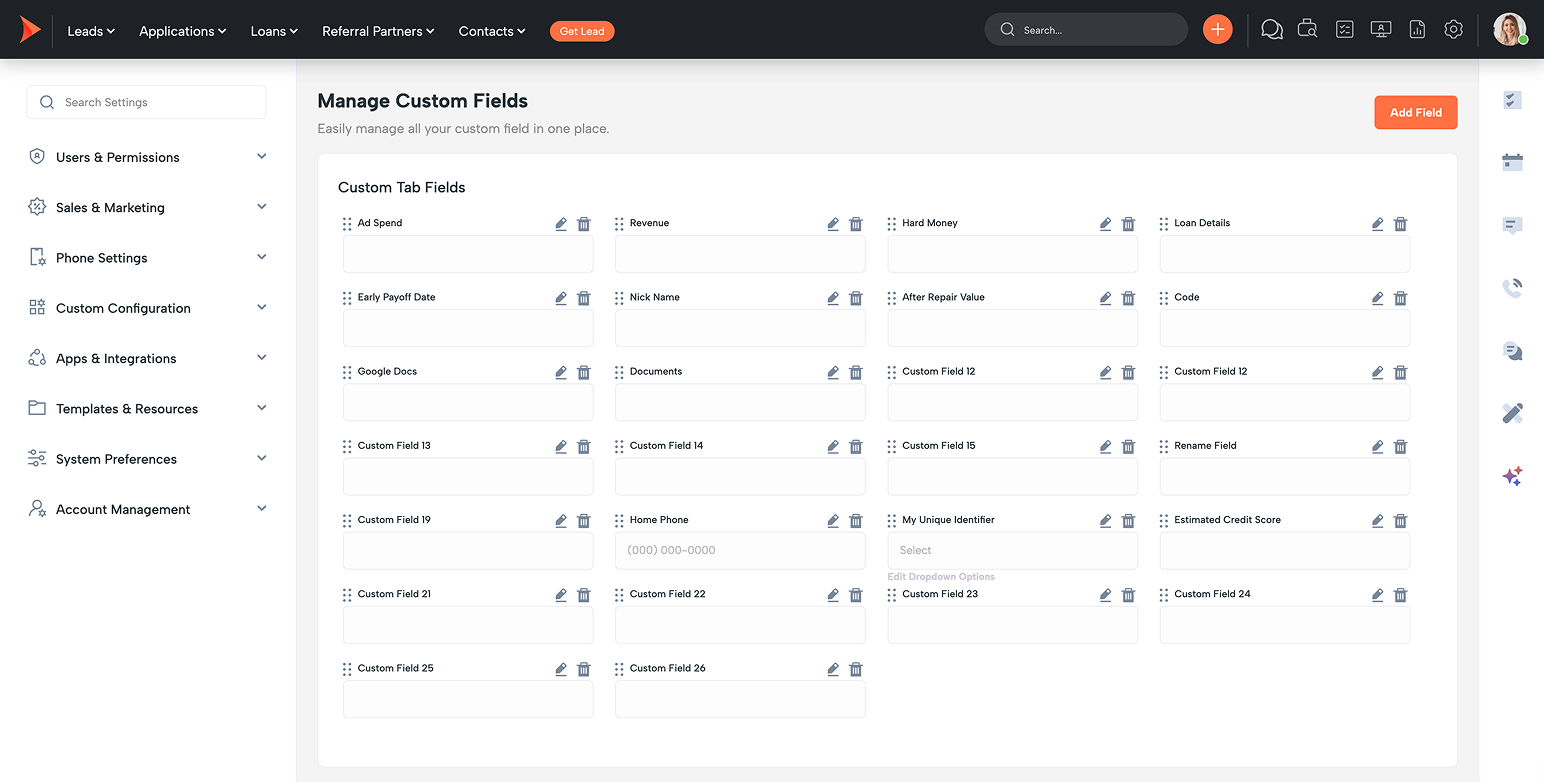The width and height of the screenshot is (1544, 782).
Task: Open the checklist icon in header
Action: click(1345, 30)
